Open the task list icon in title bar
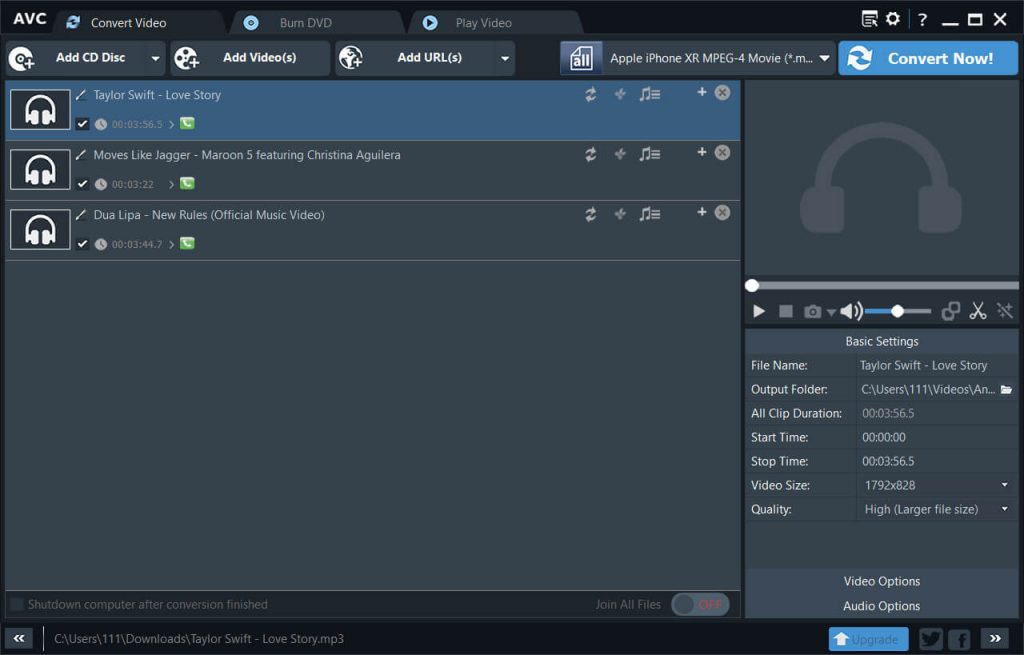The image size is (1024, 655). pos(869,19)
